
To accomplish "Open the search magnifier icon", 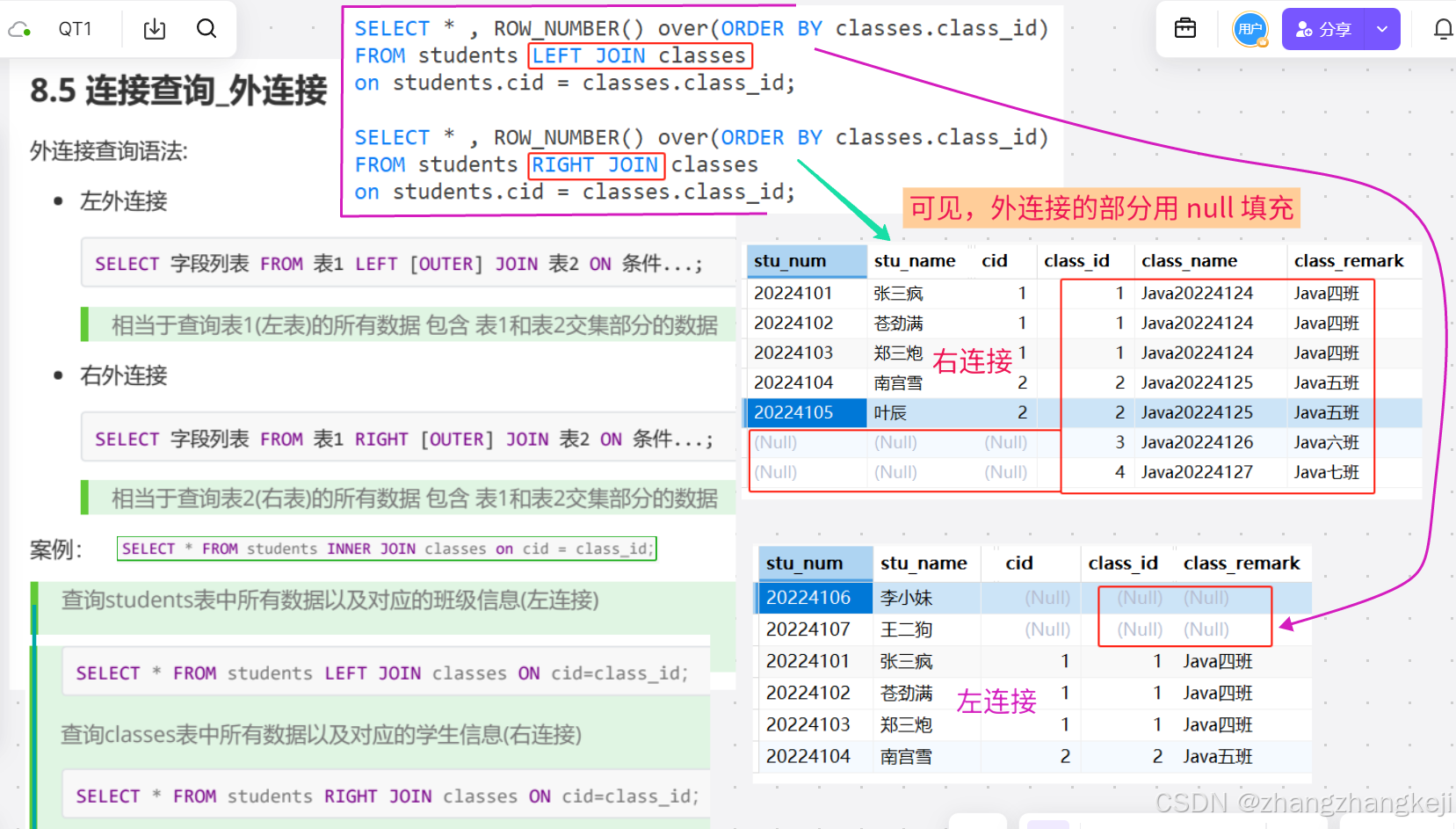I will coord(206,28).
